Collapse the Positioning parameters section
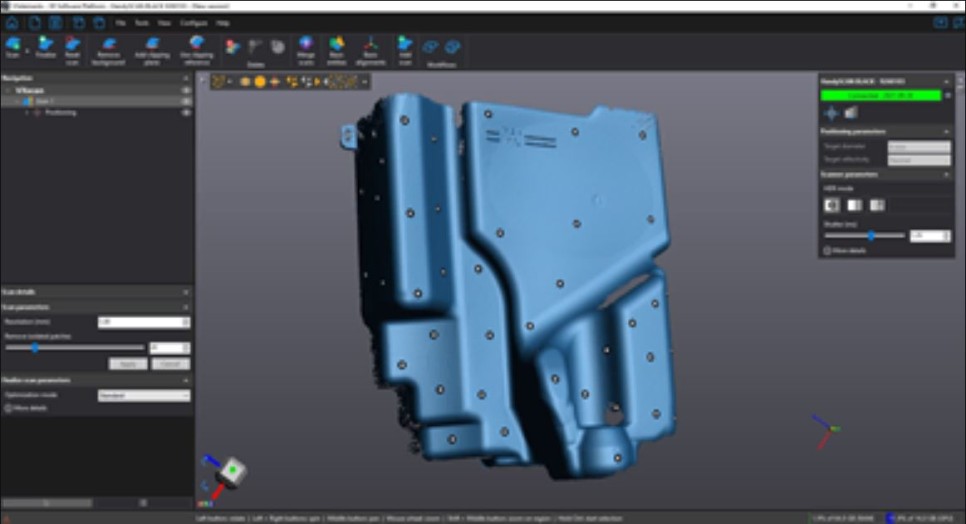Screen dimensions: 966x524 pos(946,132)
